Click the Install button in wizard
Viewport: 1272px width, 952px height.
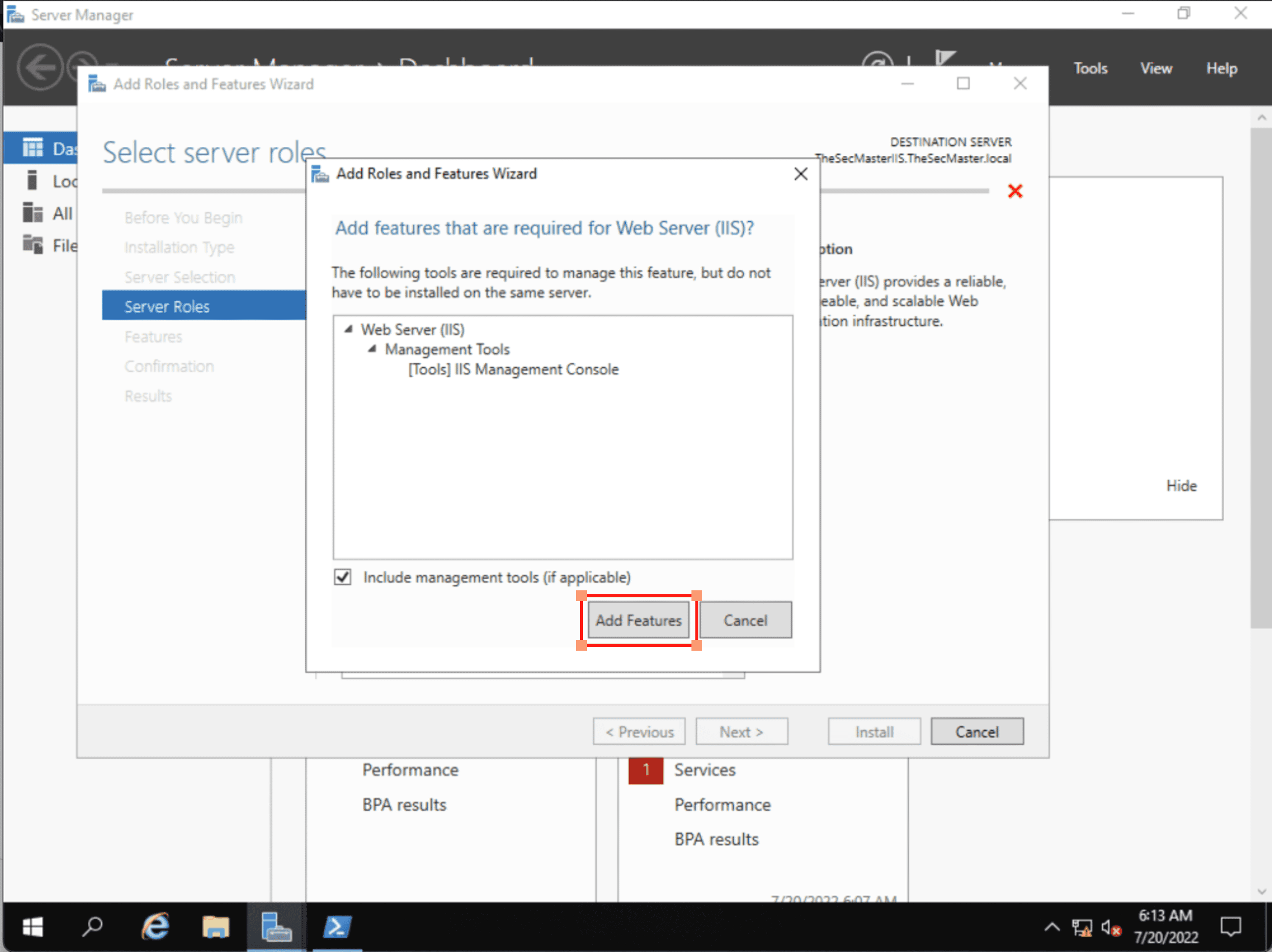click(874, 732)
